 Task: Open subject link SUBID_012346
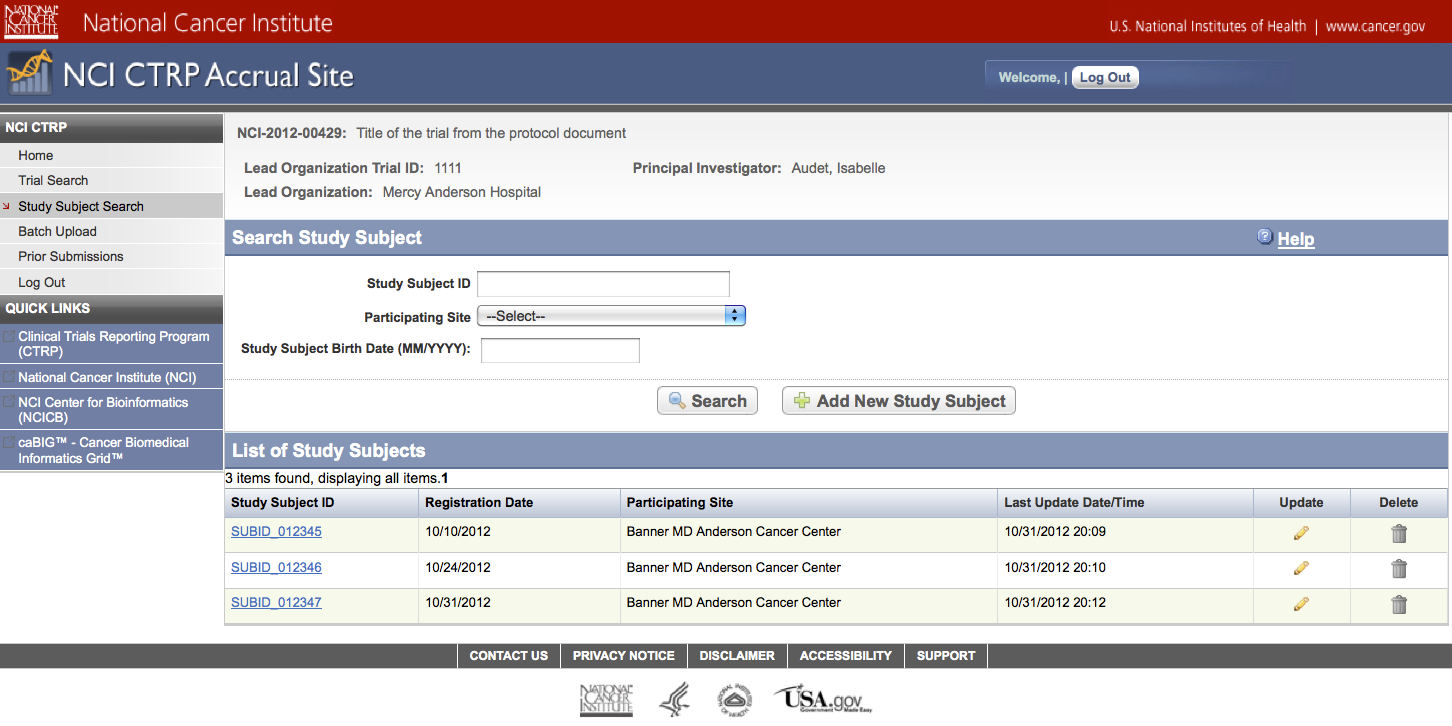pos(276,567)
